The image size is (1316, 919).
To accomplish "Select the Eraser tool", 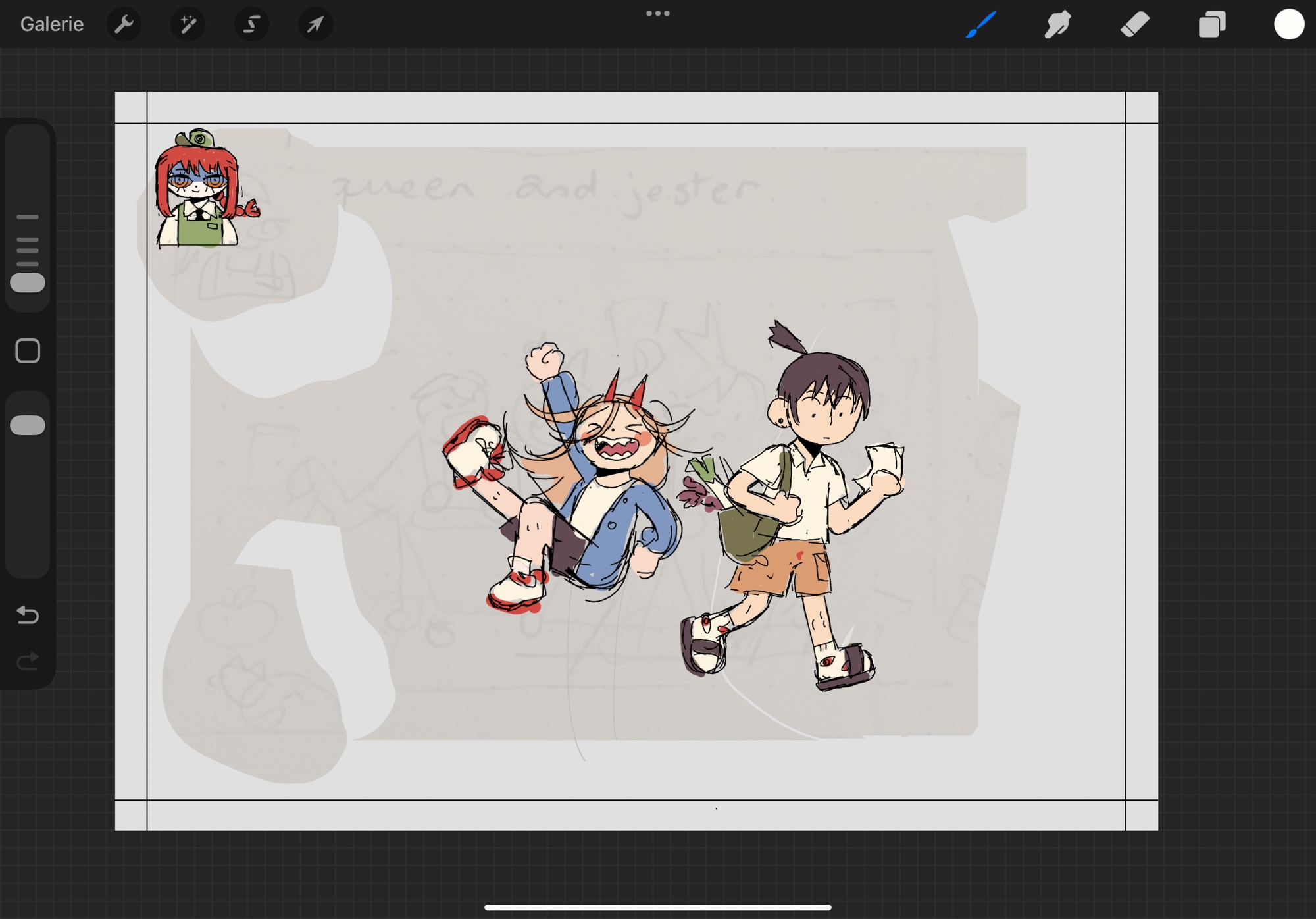I will click(1134, 25).
